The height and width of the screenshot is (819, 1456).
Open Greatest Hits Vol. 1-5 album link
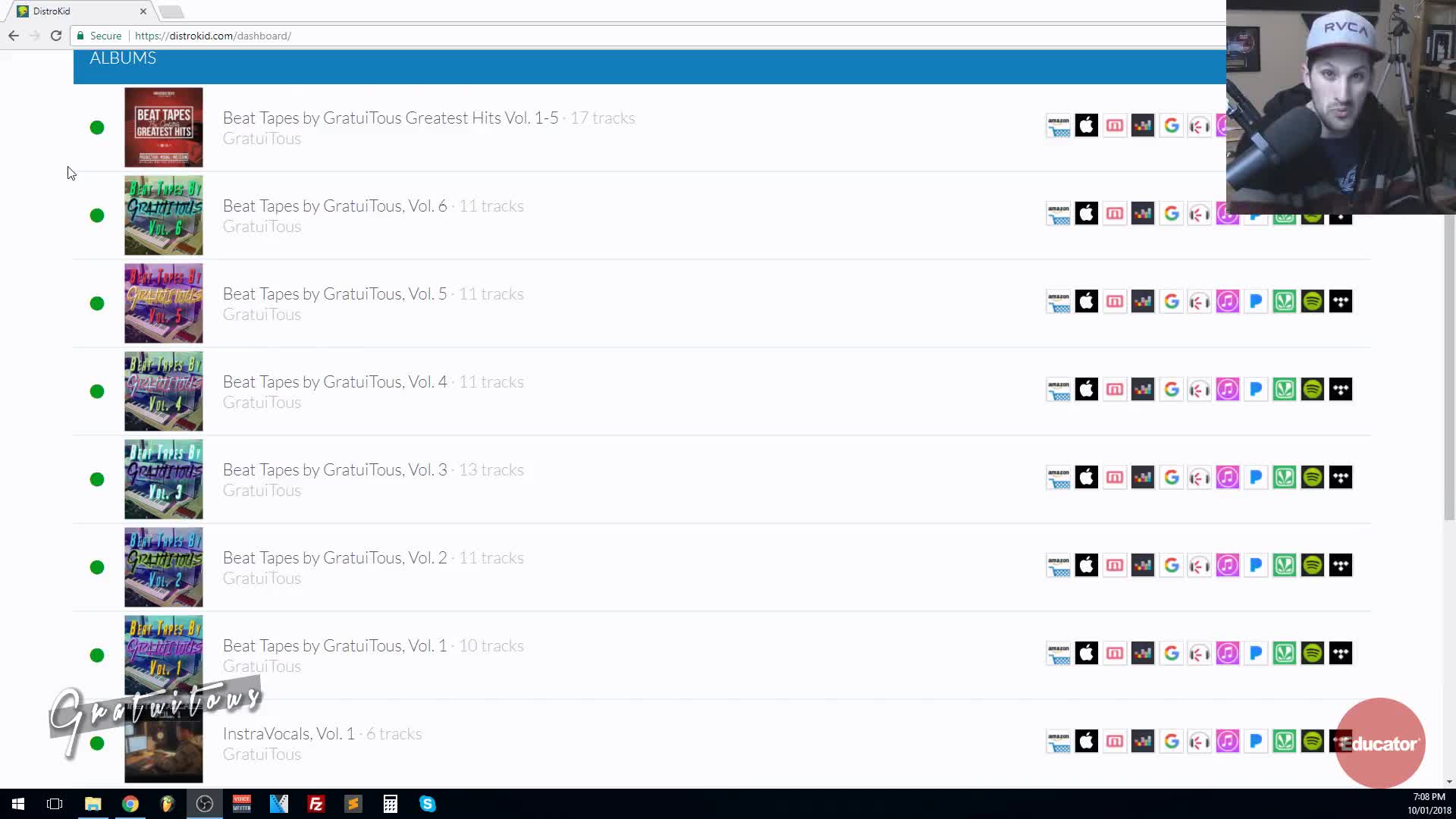pyautogui.click(x=390, y=118)
